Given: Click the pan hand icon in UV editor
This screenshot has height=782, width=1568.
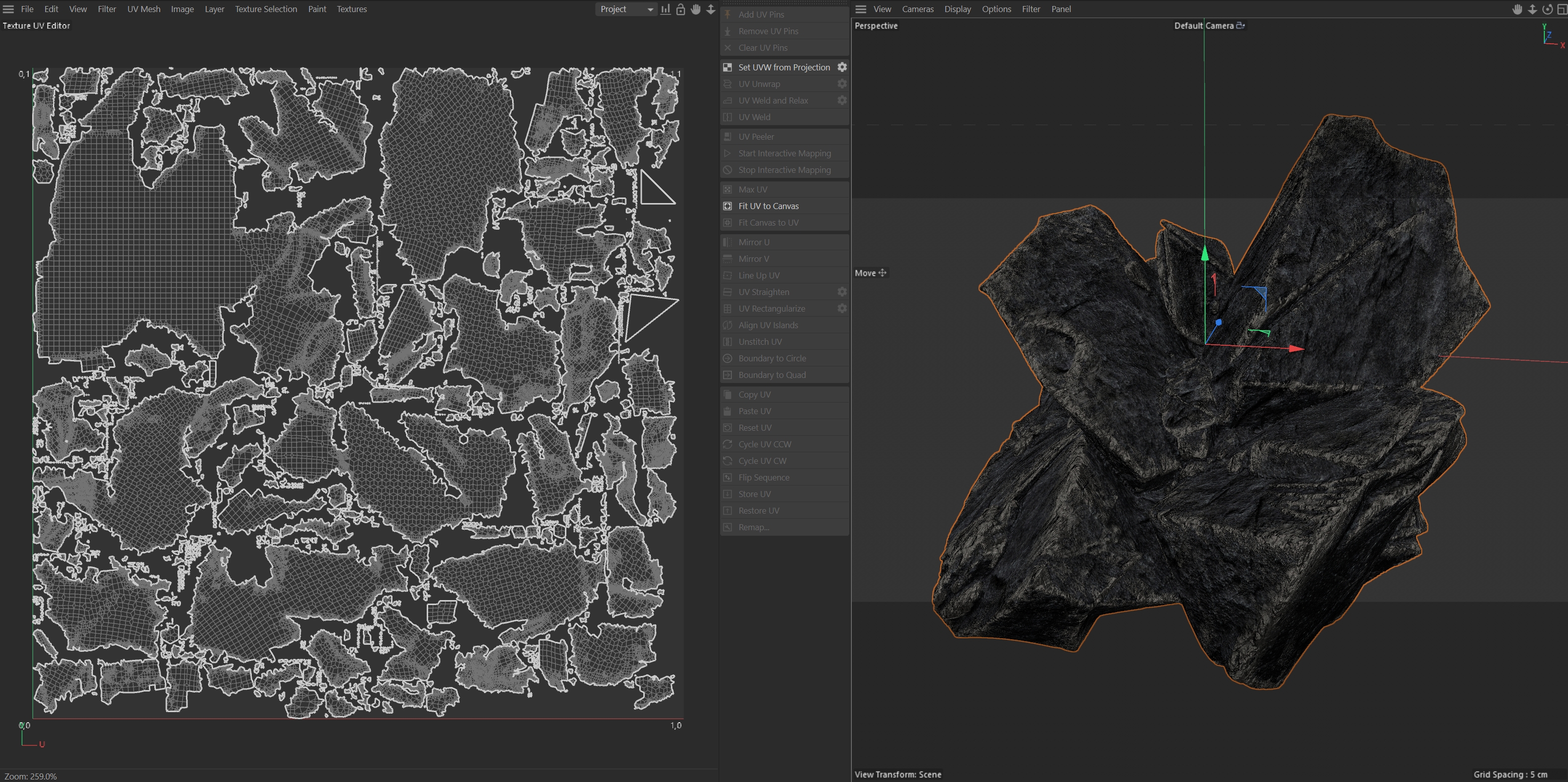Looking at the screenshot, I should (696, 9).
